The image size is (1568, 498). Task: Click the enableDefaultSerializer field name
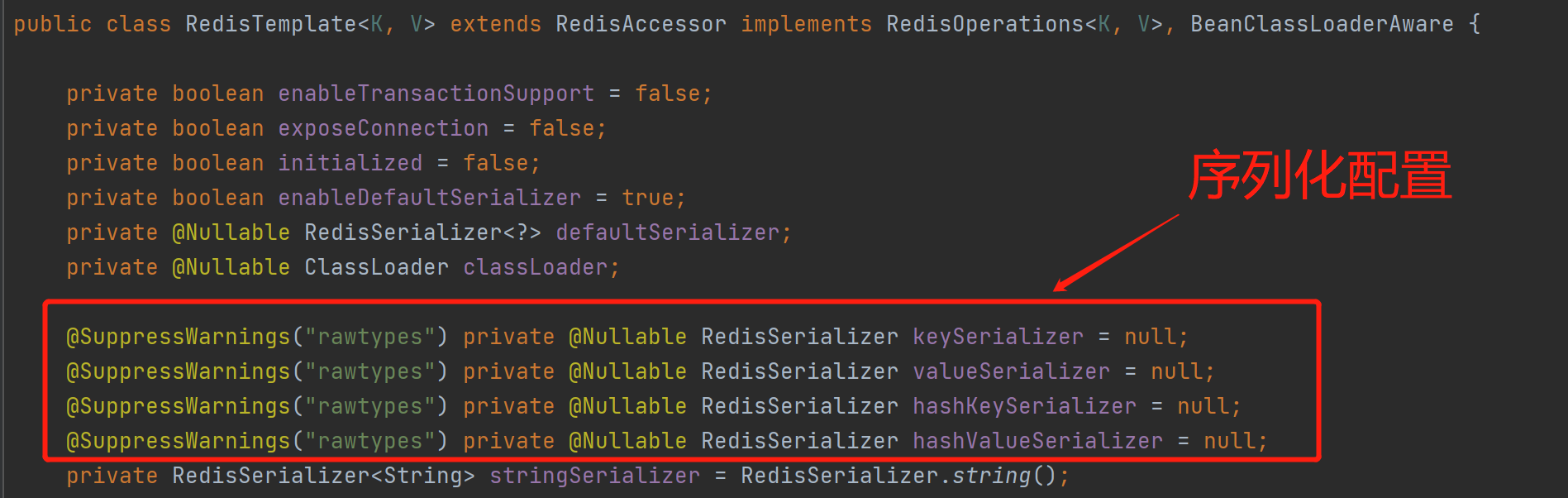[429, 198]
